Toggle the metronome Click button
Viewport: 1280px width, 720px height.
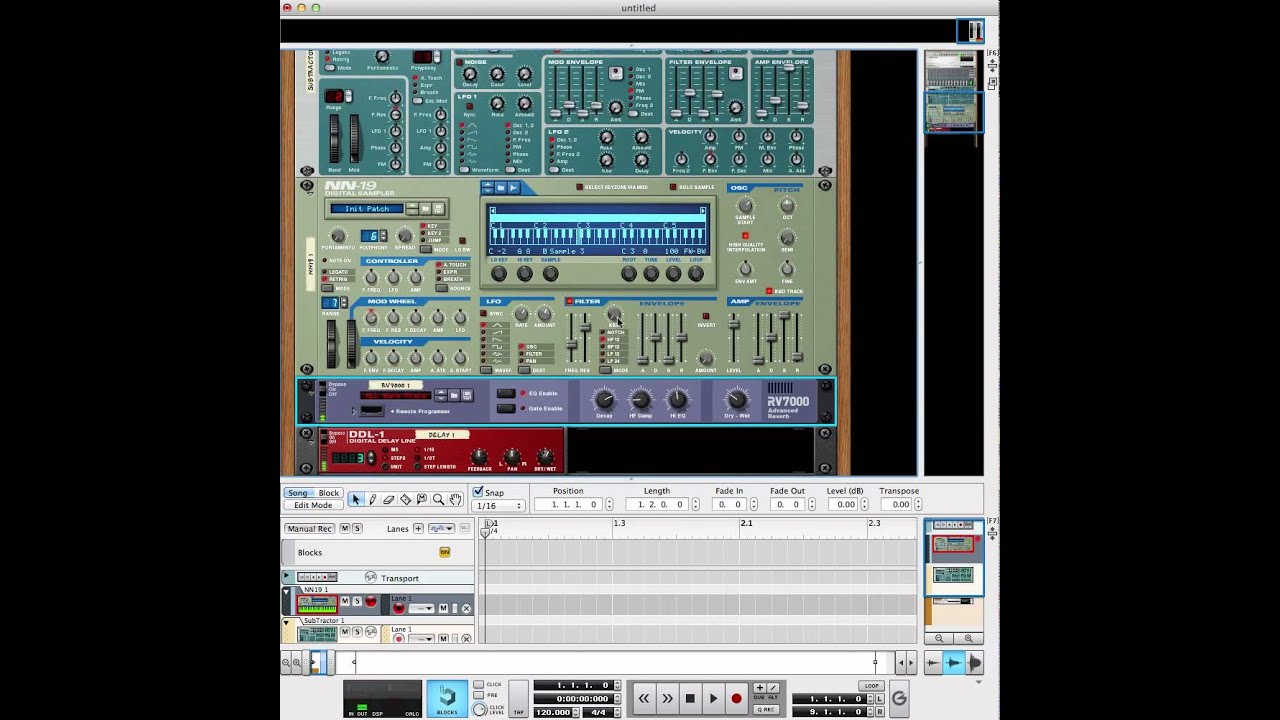pos(480,684)
